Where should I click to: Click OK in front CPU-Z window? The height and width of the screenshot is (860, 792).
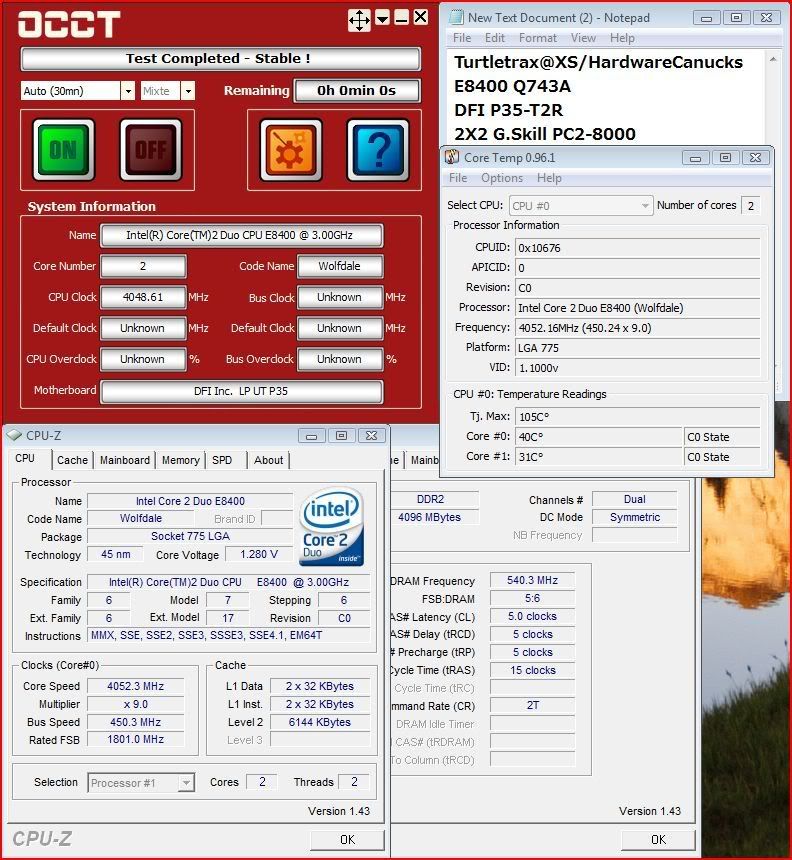coord(347,840)
